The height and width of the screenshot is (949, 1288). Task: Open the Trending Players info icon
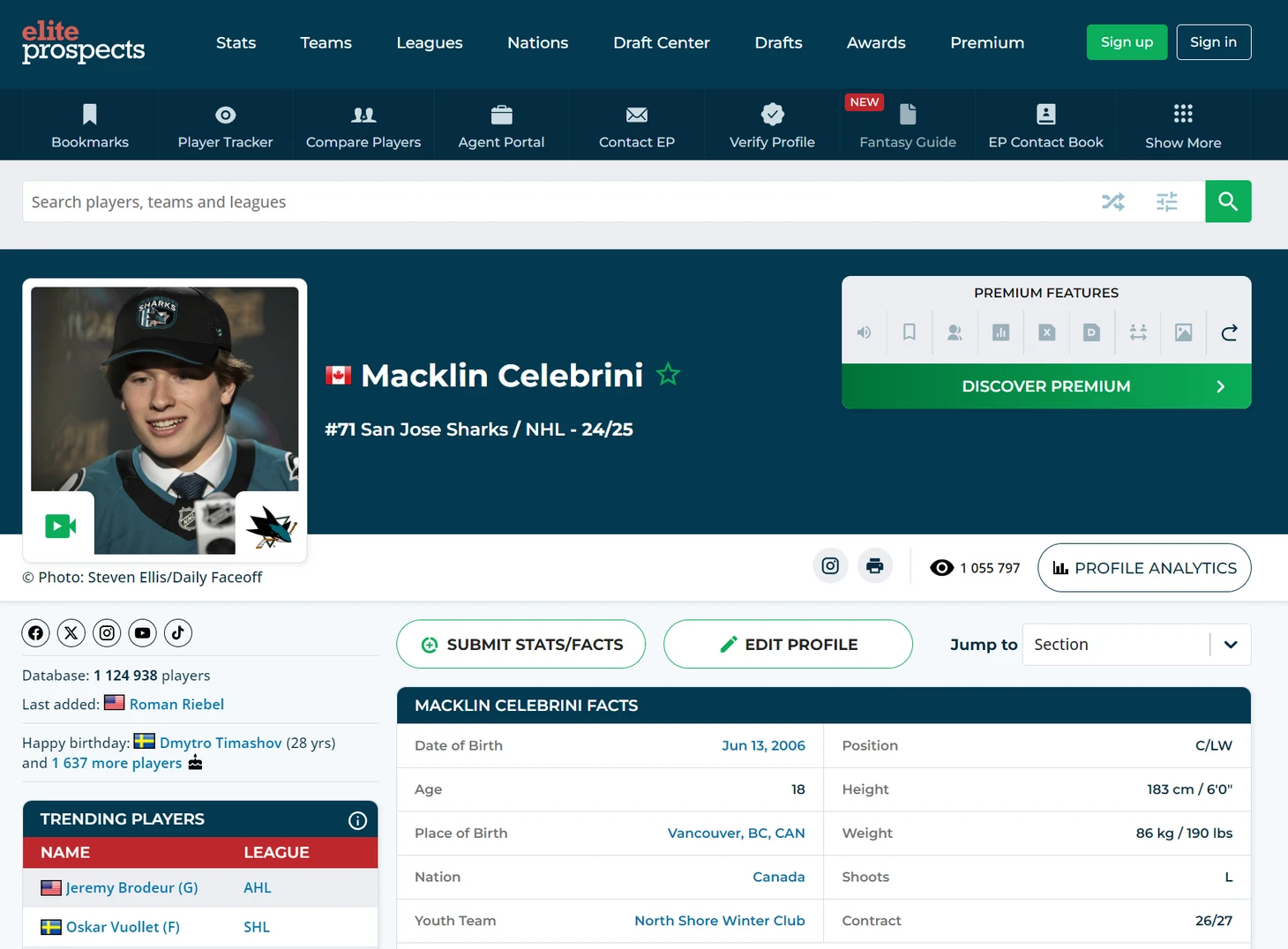click(x=357, y=820)
